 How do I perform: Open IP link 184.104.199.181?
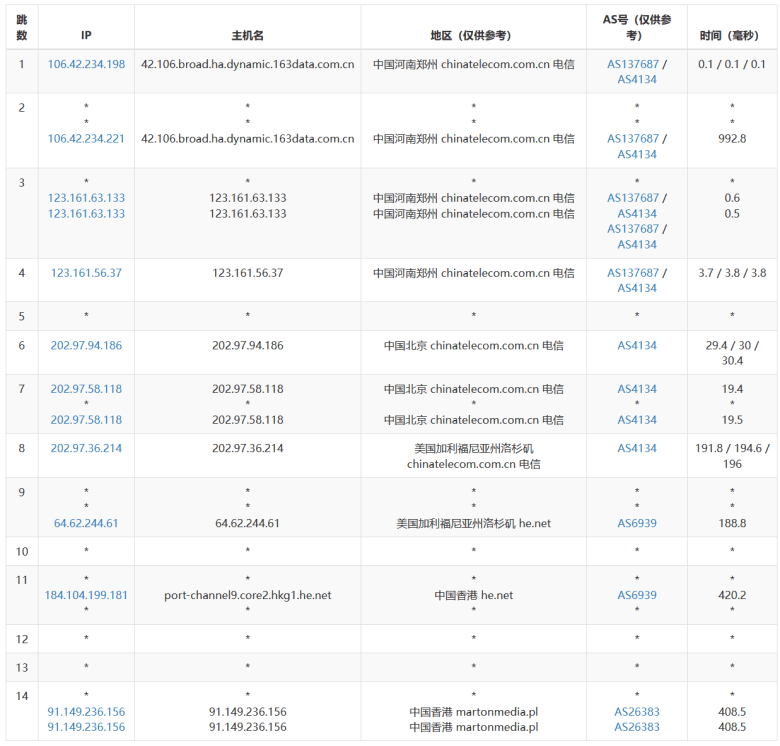point(86,595)
